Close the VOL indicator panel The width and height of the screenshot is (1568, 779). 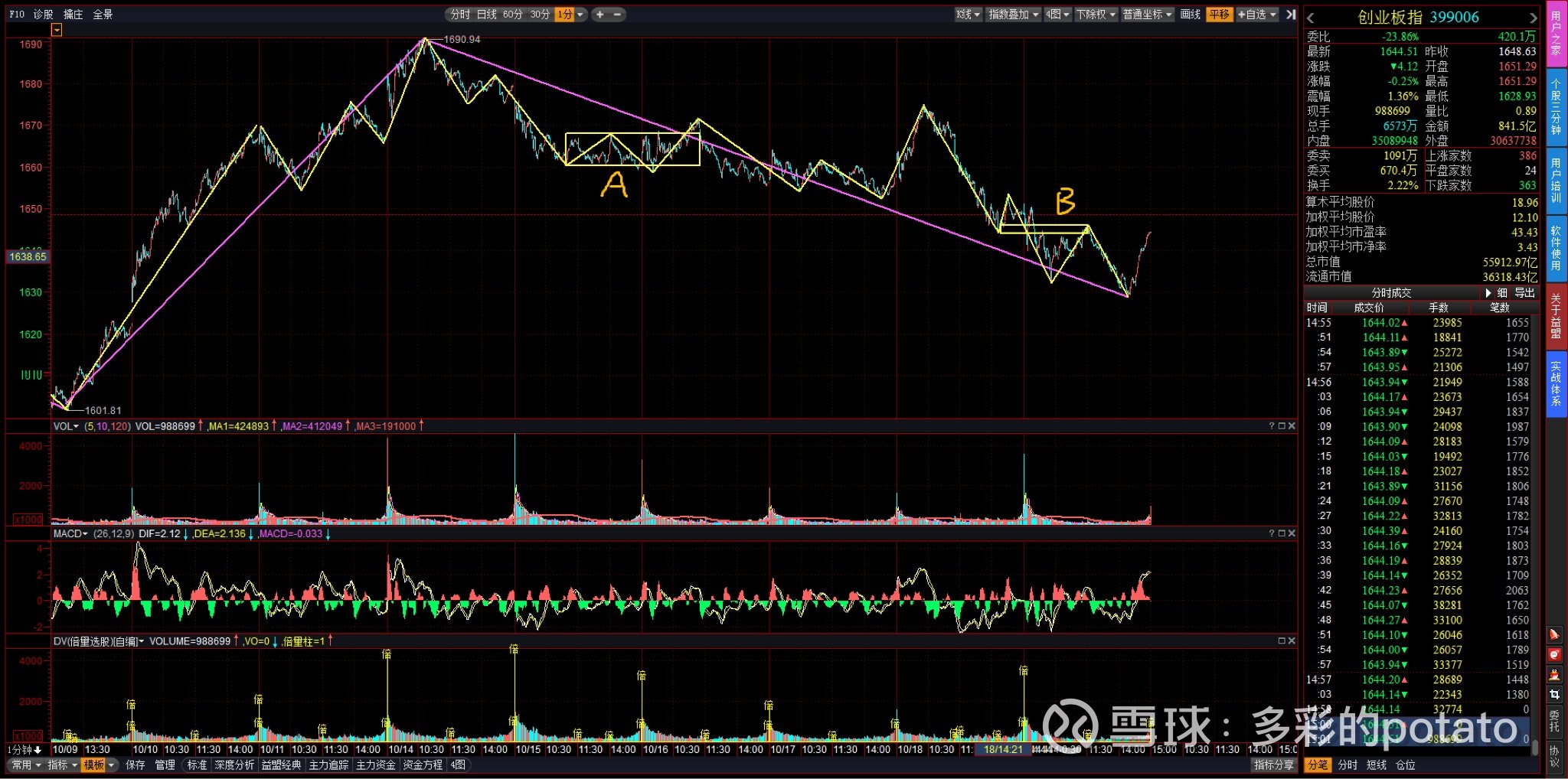1292,426
